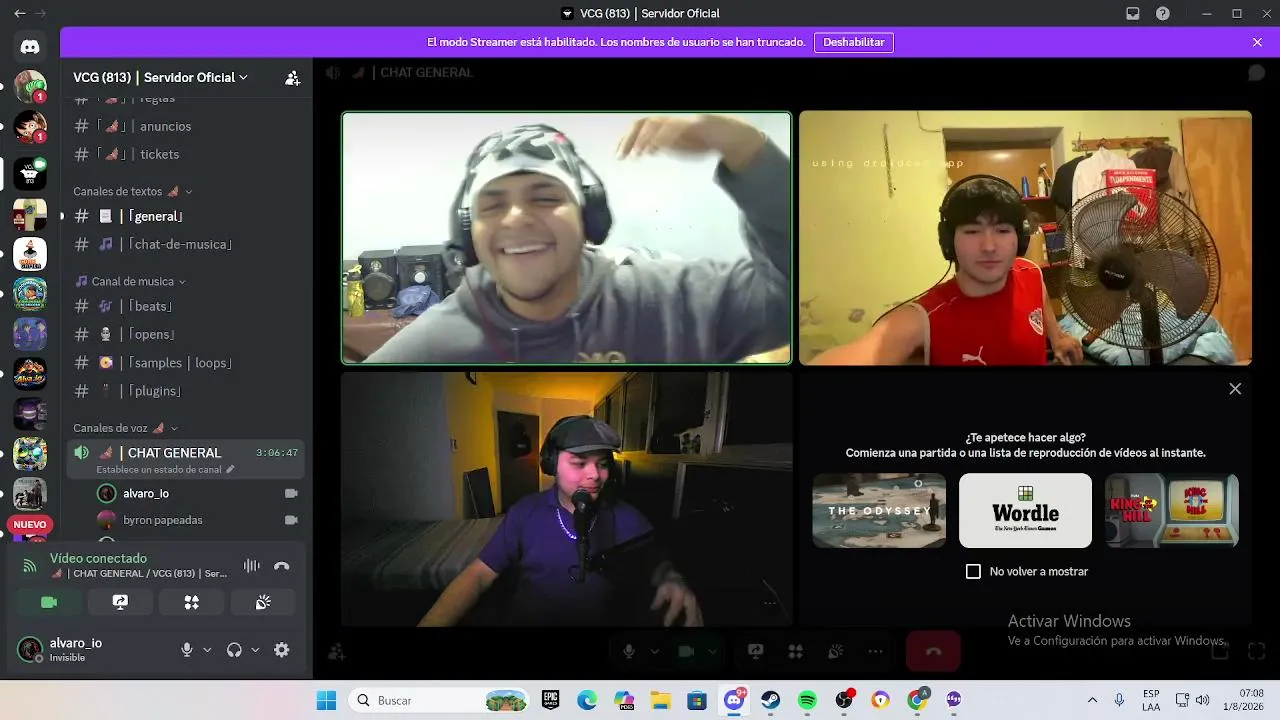
Task: Open the opens channel
Action: (x=186, y=334)
